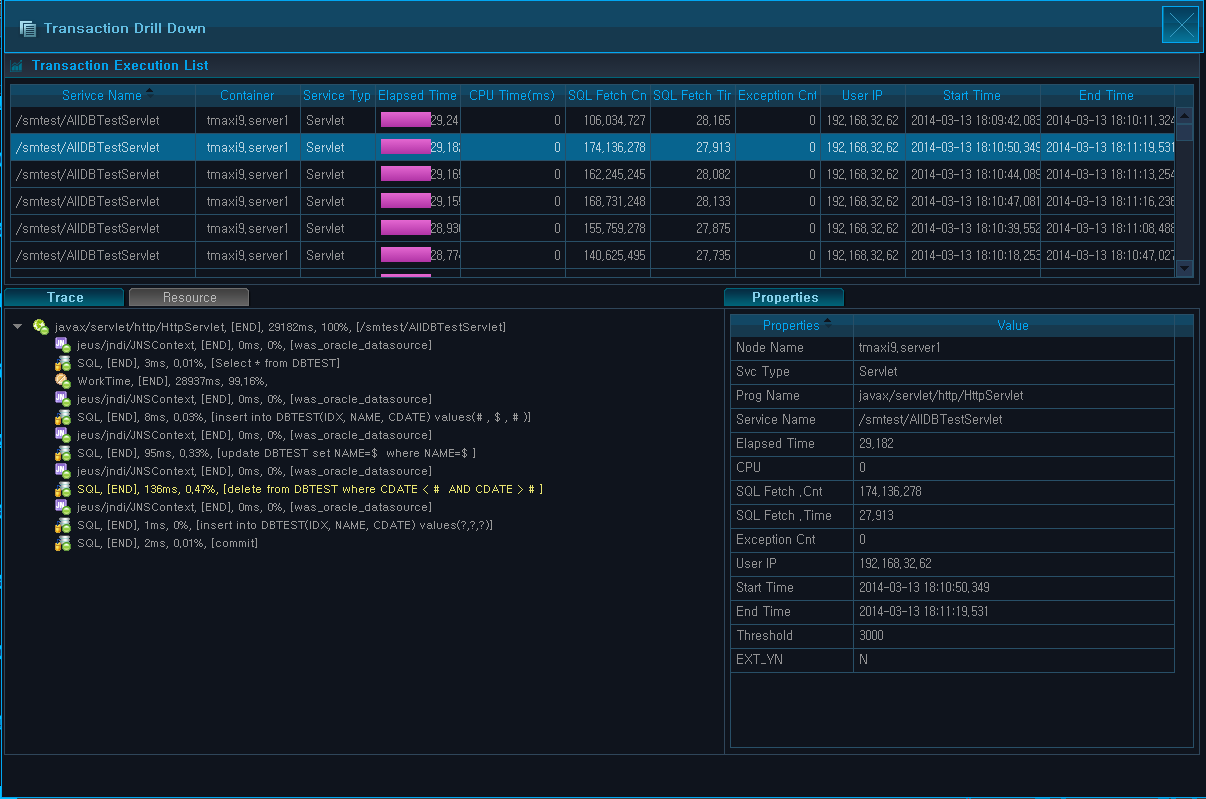Sort by Elapsed Time column header

(417, 96)
